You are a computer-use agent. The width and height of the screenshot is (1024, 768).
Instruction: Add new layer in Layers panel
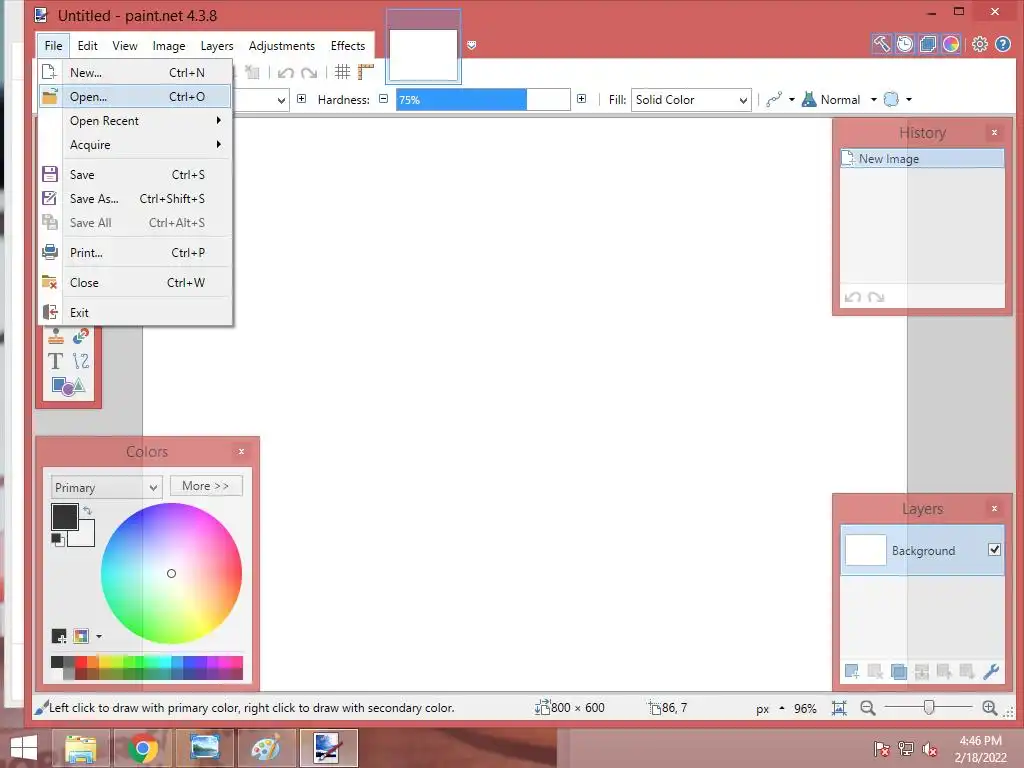(852, 671)
